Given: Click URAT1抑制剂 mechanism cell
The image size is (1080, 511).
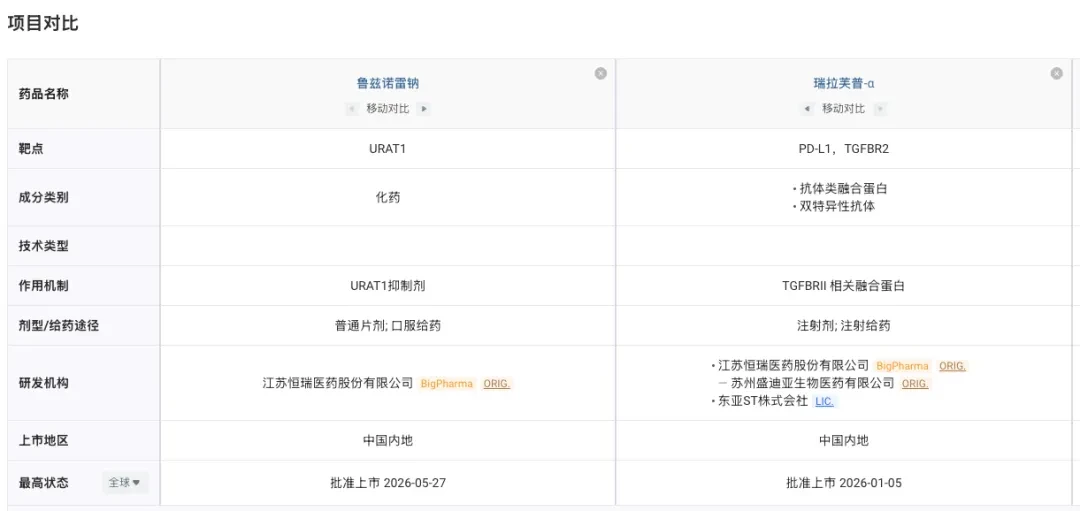Looking at the screenshot, I should tap(388, 286).
